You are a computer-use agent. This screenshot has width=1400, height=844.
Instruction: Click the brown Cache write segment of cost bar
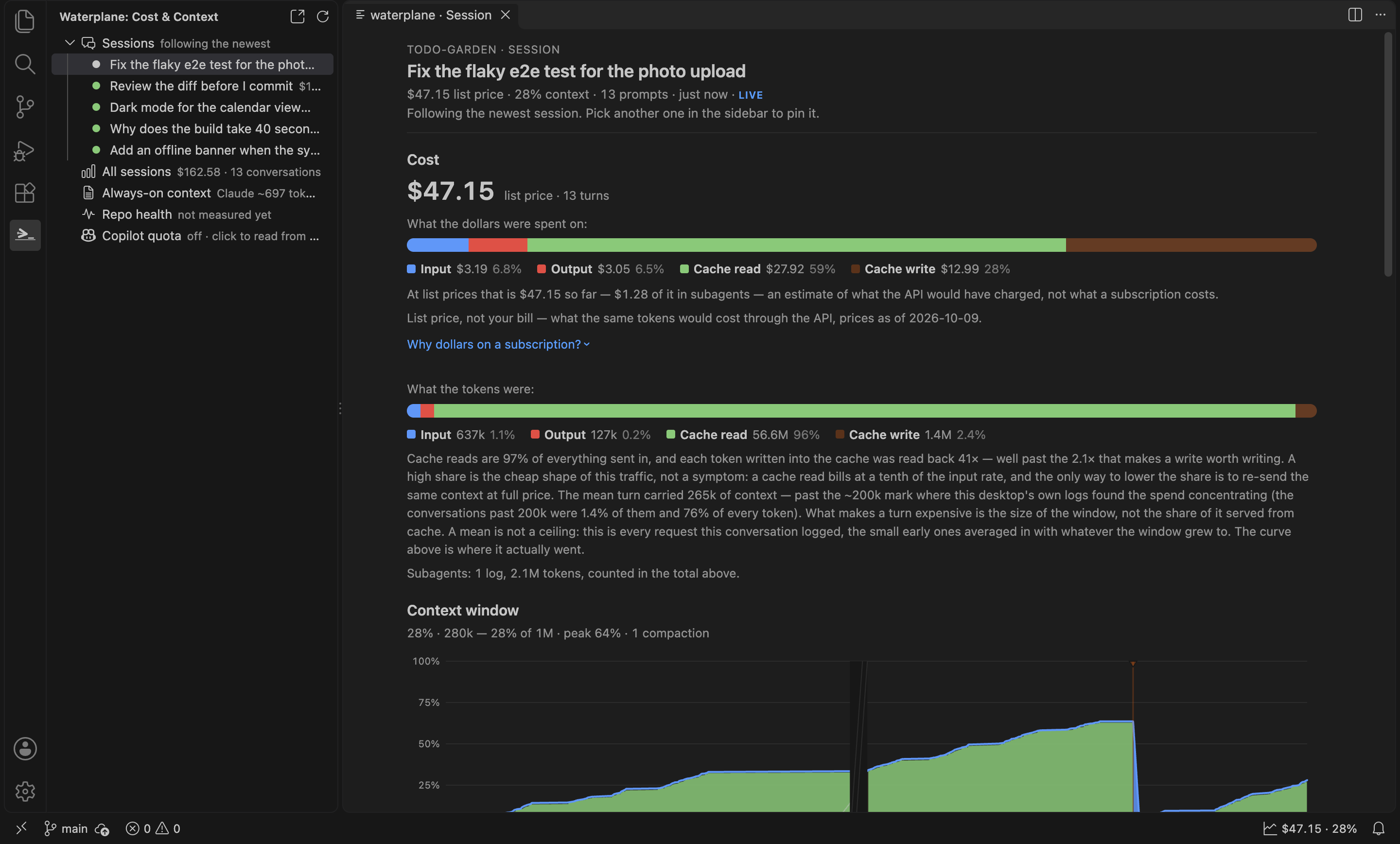(1191, 245)
